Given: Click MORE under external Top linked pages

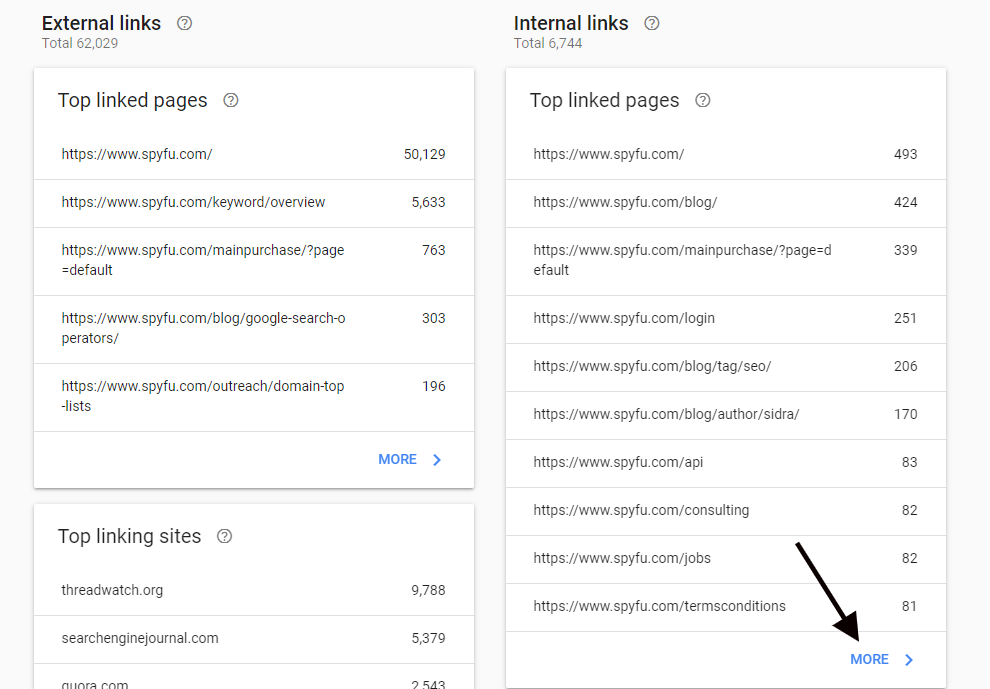Looking at the screenshot, I should 397,460.
